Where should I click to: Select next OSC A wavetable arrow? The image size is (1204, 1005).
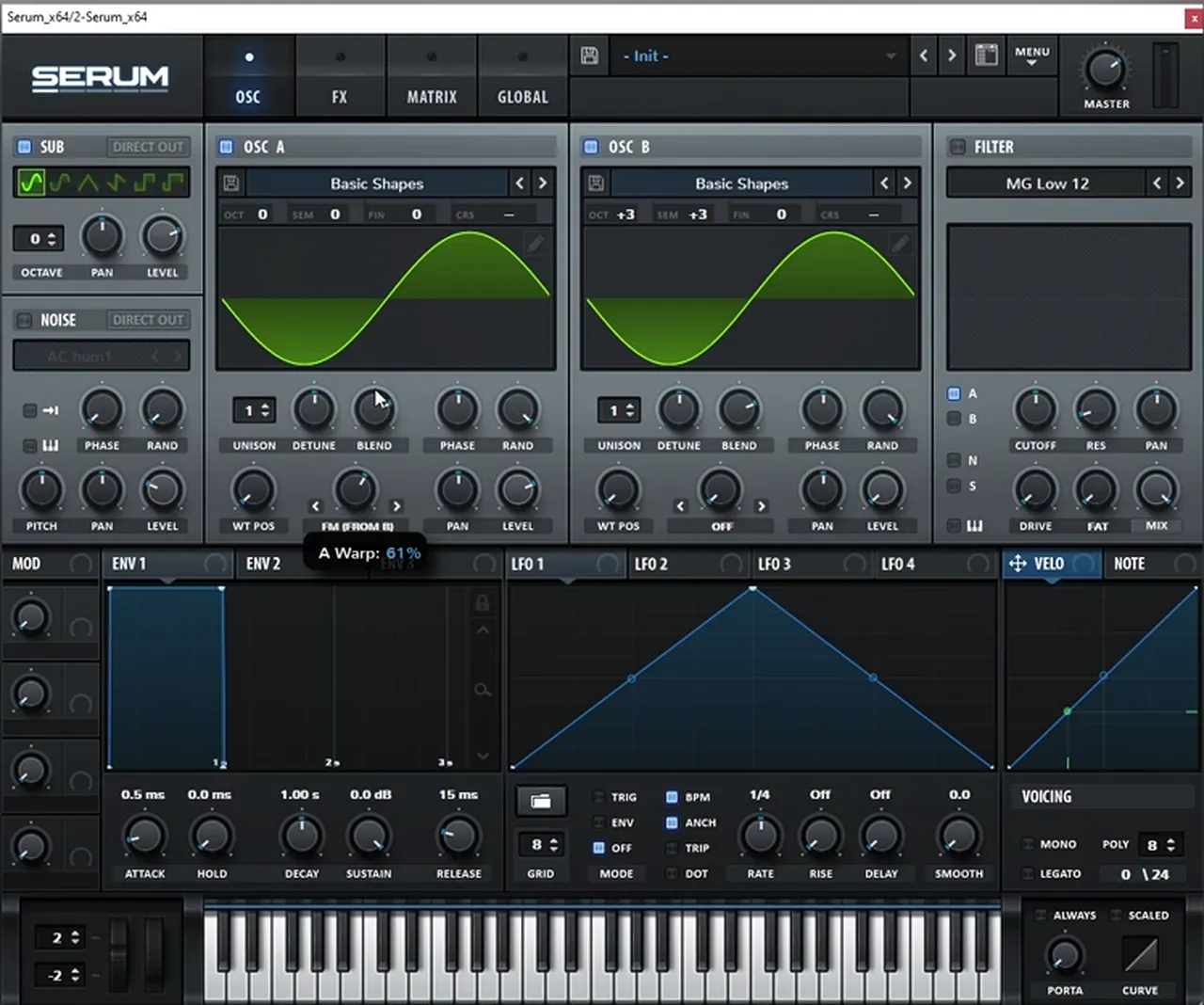[x=543, y=183]
